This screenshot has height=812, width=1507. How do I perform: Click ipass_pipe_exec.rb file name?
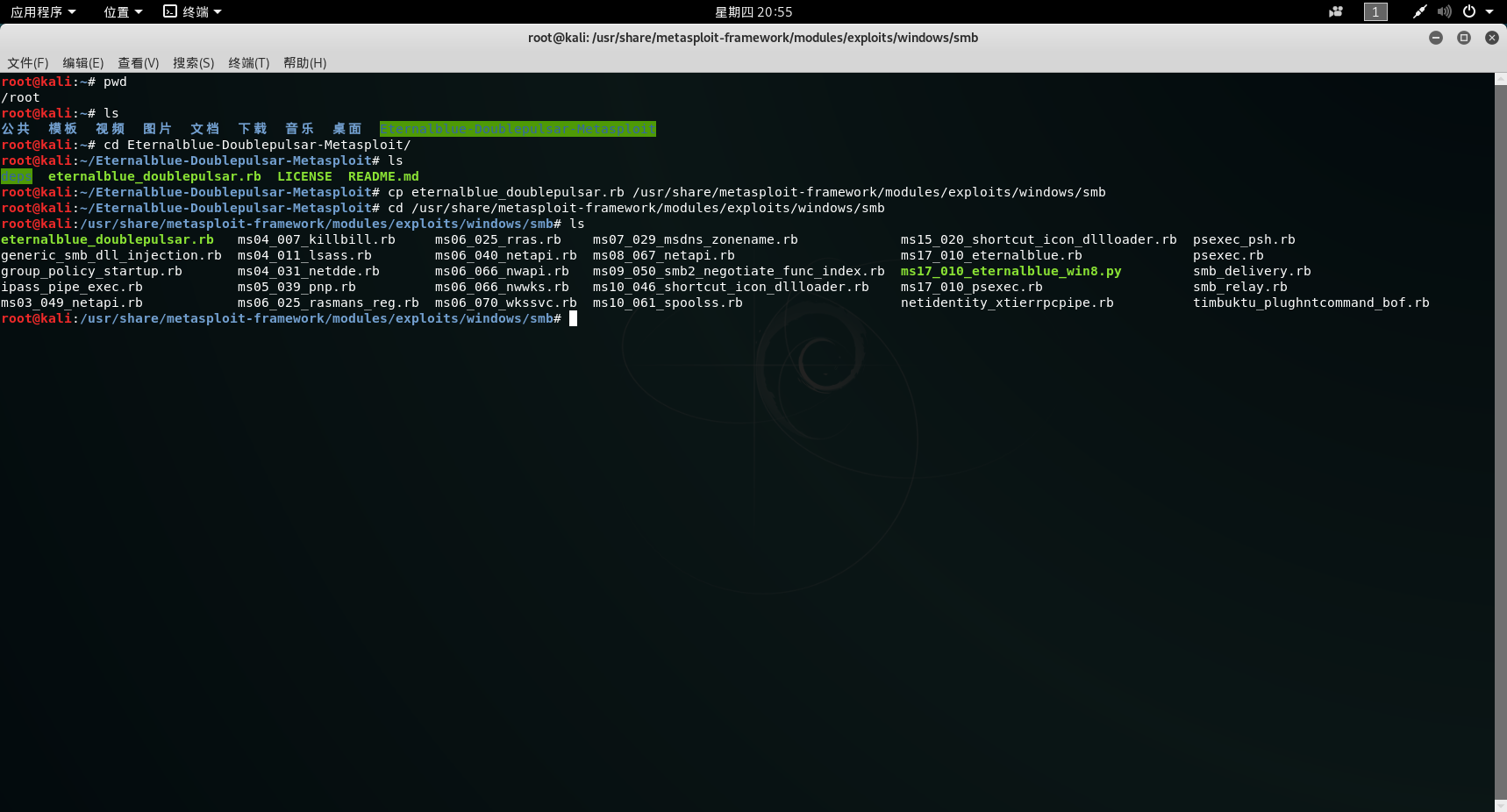[x=72, y=287]
